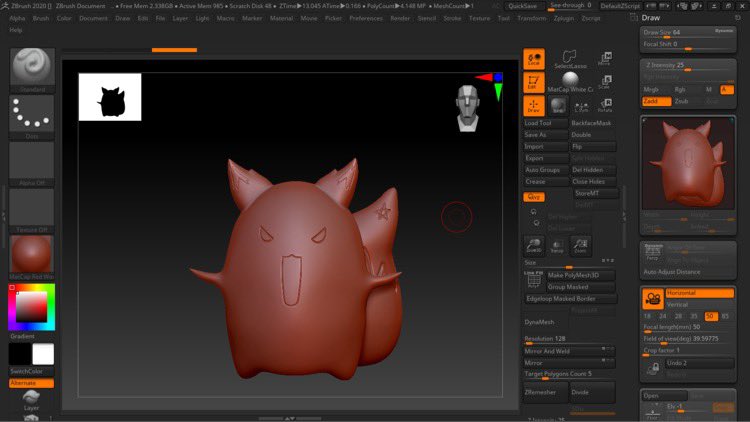Toggle the Edit mode icon
The image size is (750, 422).
coord(534,83)
